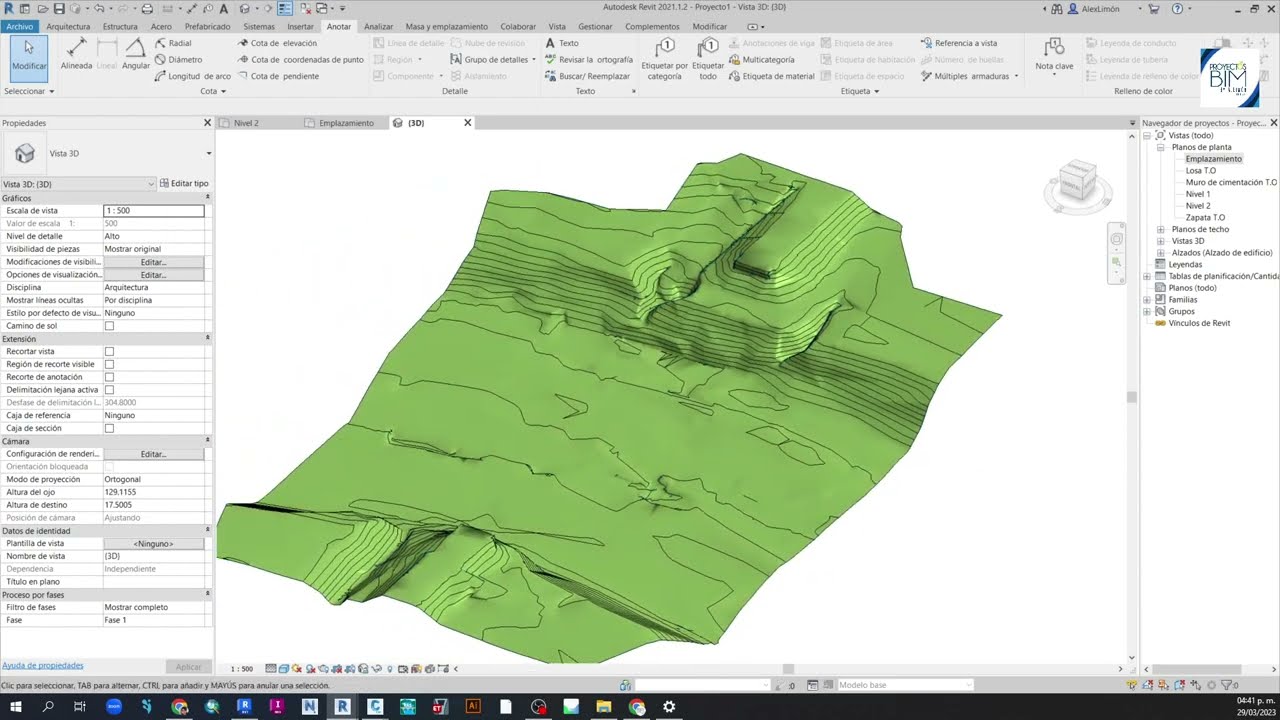
Task: Click the Referencia a vista tool
Action: [x=958, y=43]
